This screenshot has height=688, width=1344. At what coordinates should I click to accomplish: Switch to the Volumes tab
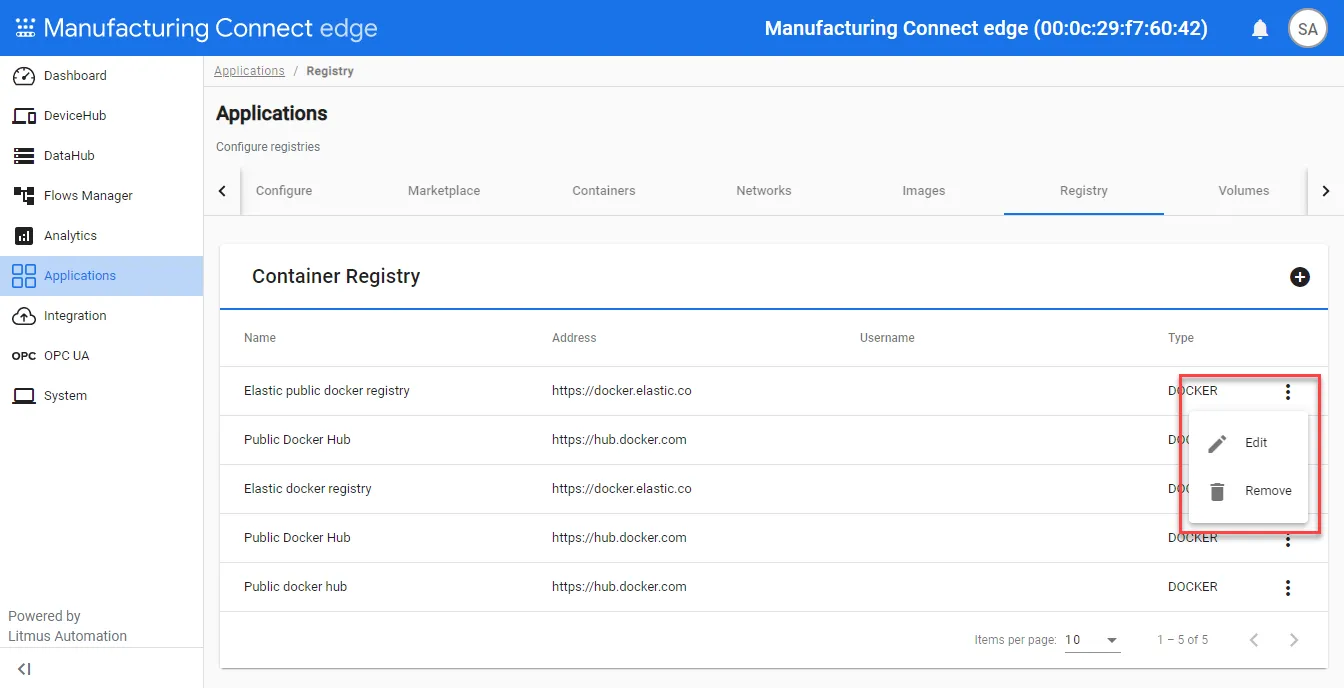[x=1244, y=191]
